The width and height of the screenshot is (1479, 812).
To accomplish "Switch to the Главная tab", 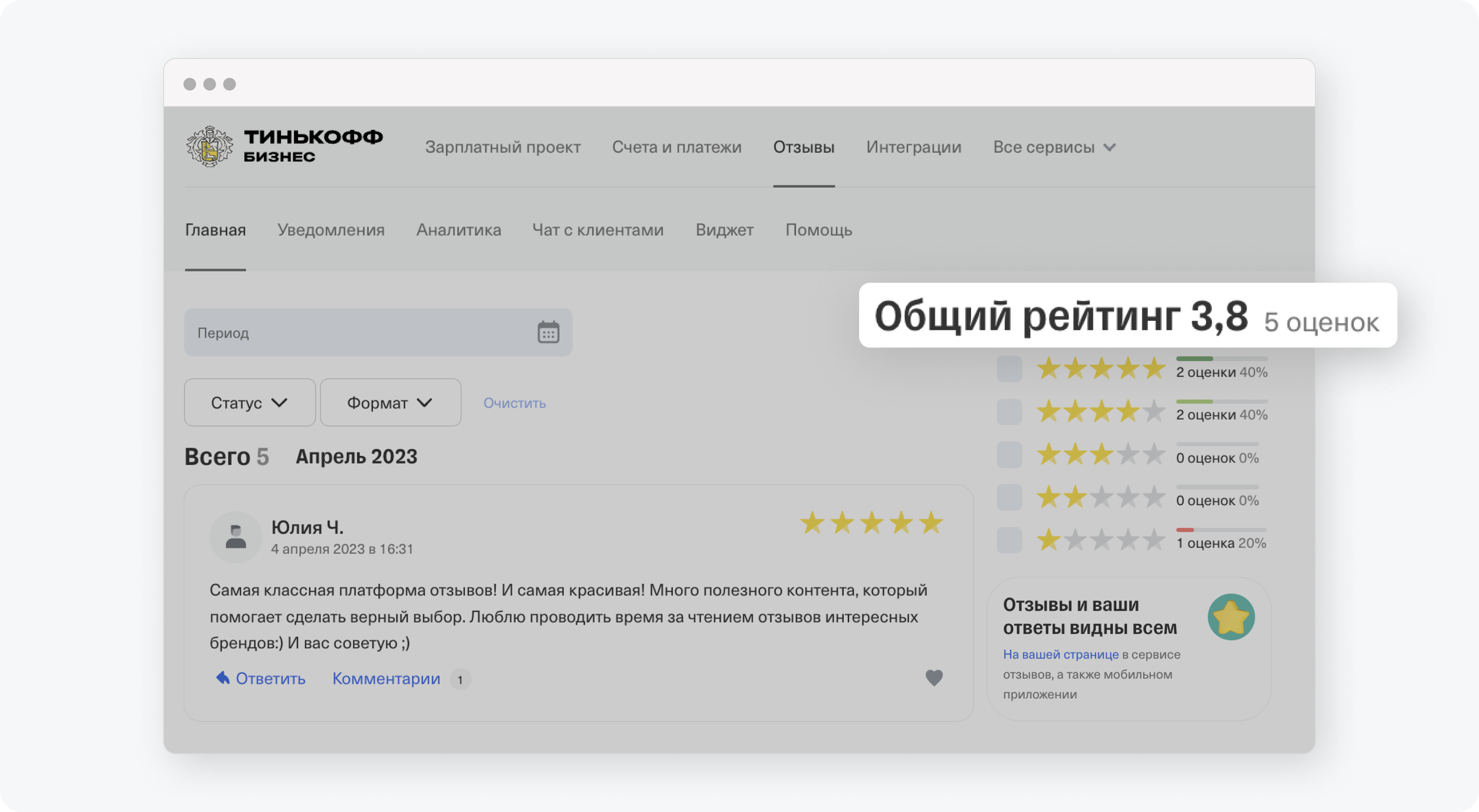I will [215, 230].
